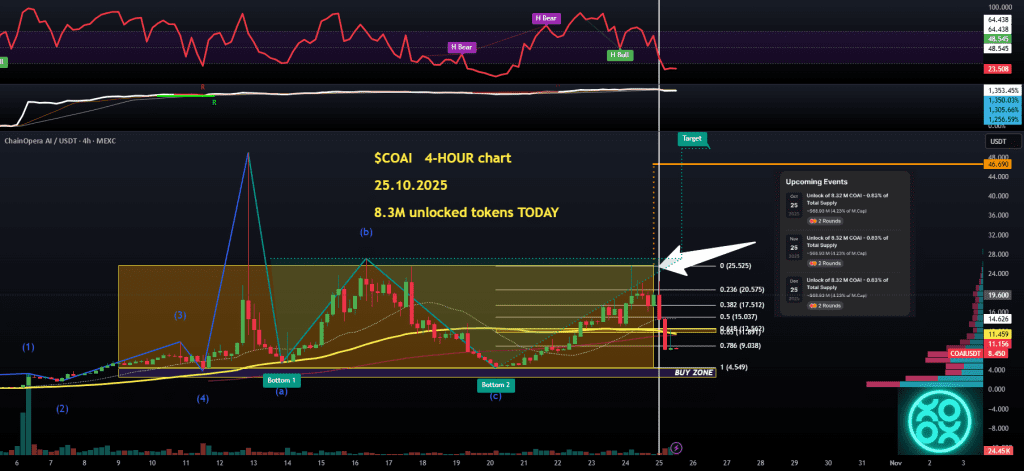This screenshot has height=471, width=1024.
Task: Click the green Target label flag
Action: click(692, 138)
